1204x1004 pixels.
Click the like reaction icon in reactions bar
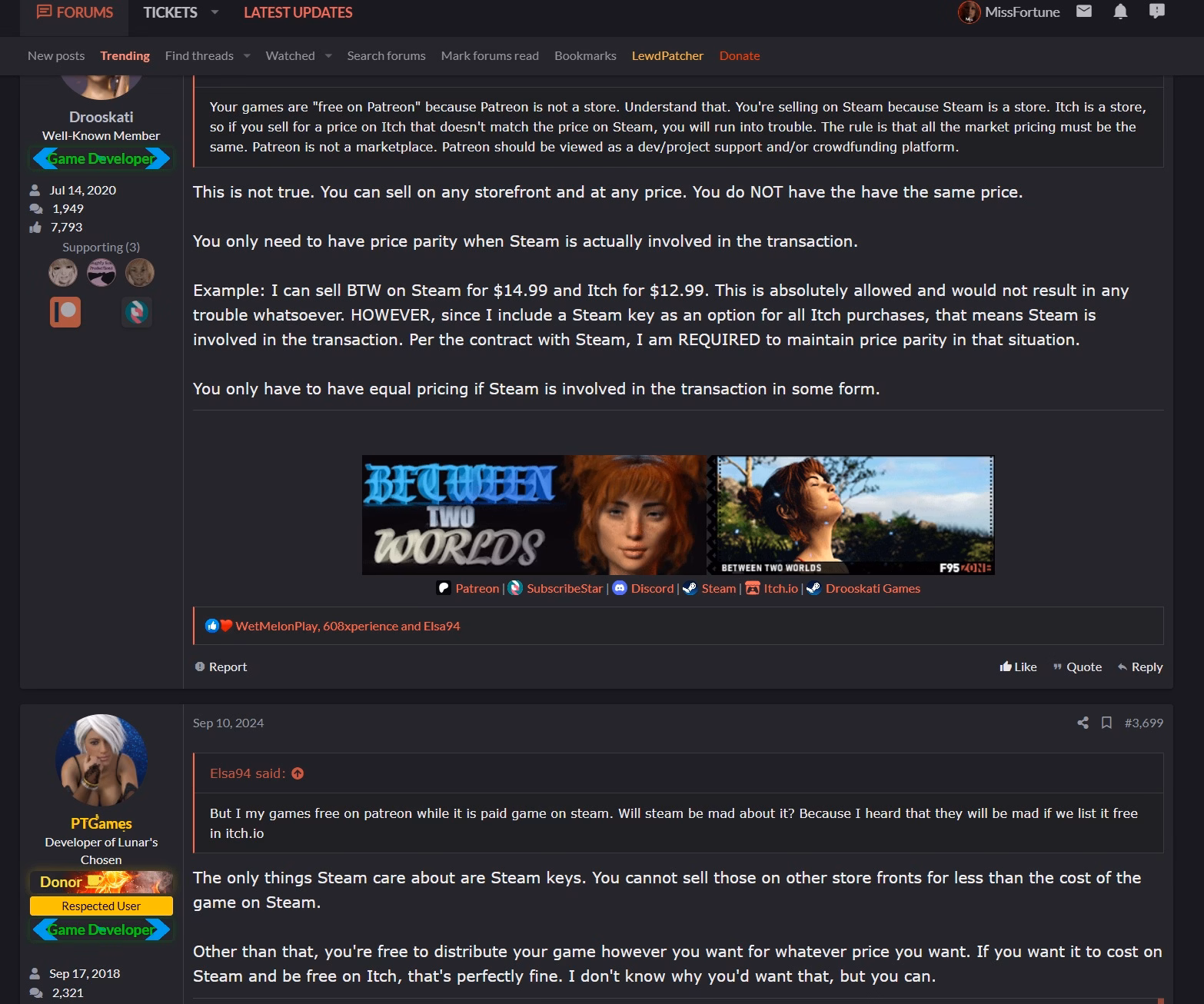[x=212, y=626]
